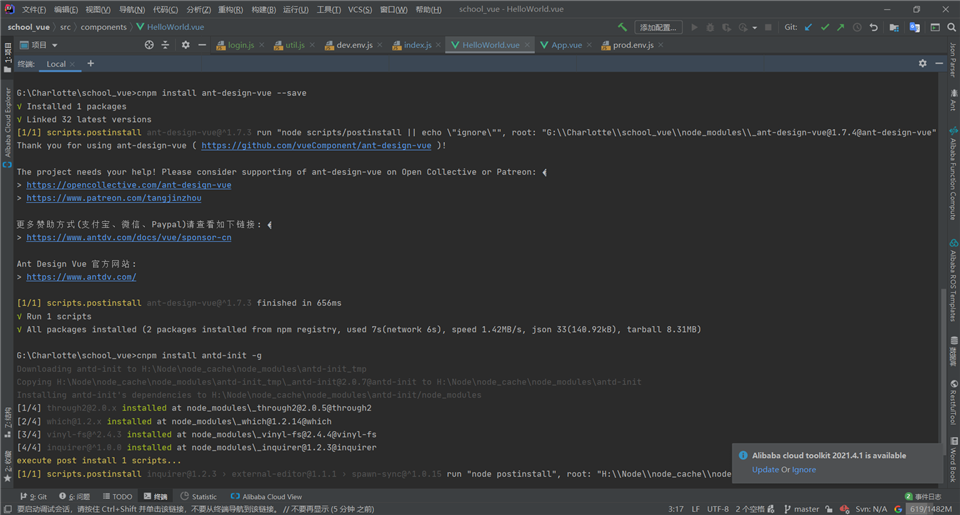The image size is (960, 515).
Task: Switch to the index.js editor tab
Action: pos(417,45)
